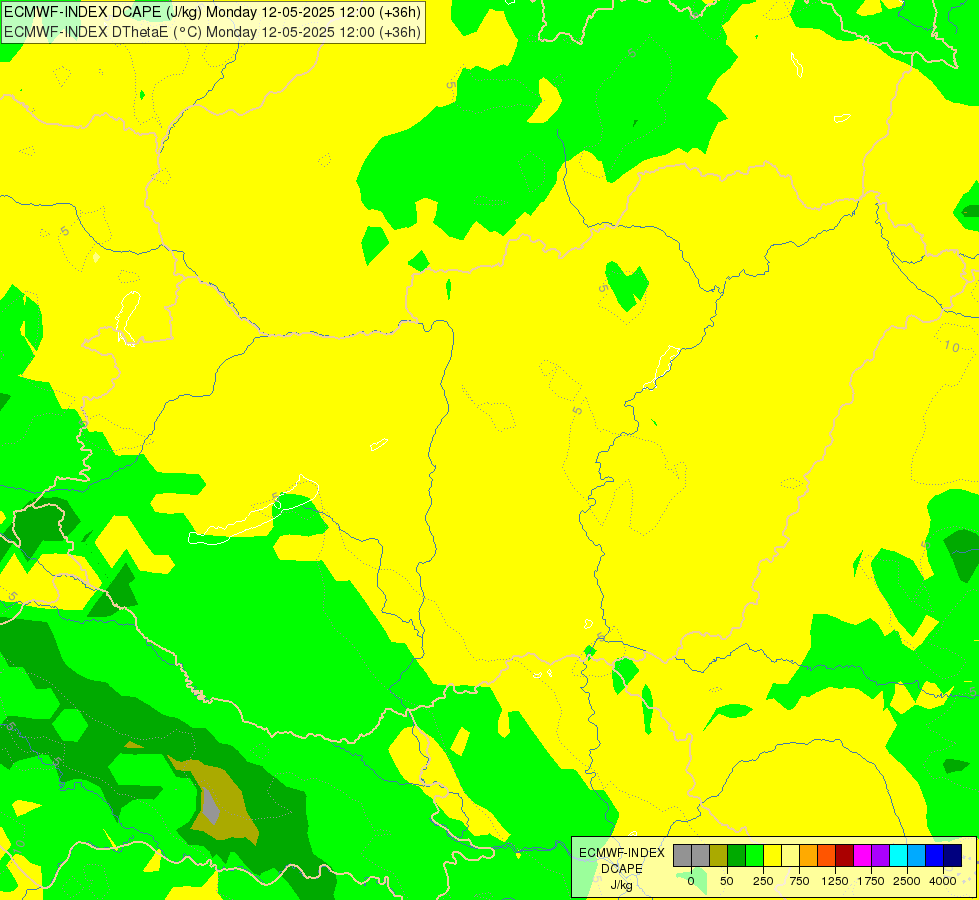979x900 pixels.
Task: Pick the pale yellow legend swatch before 750
Action: pyautogui.click(x=790, y=856)
